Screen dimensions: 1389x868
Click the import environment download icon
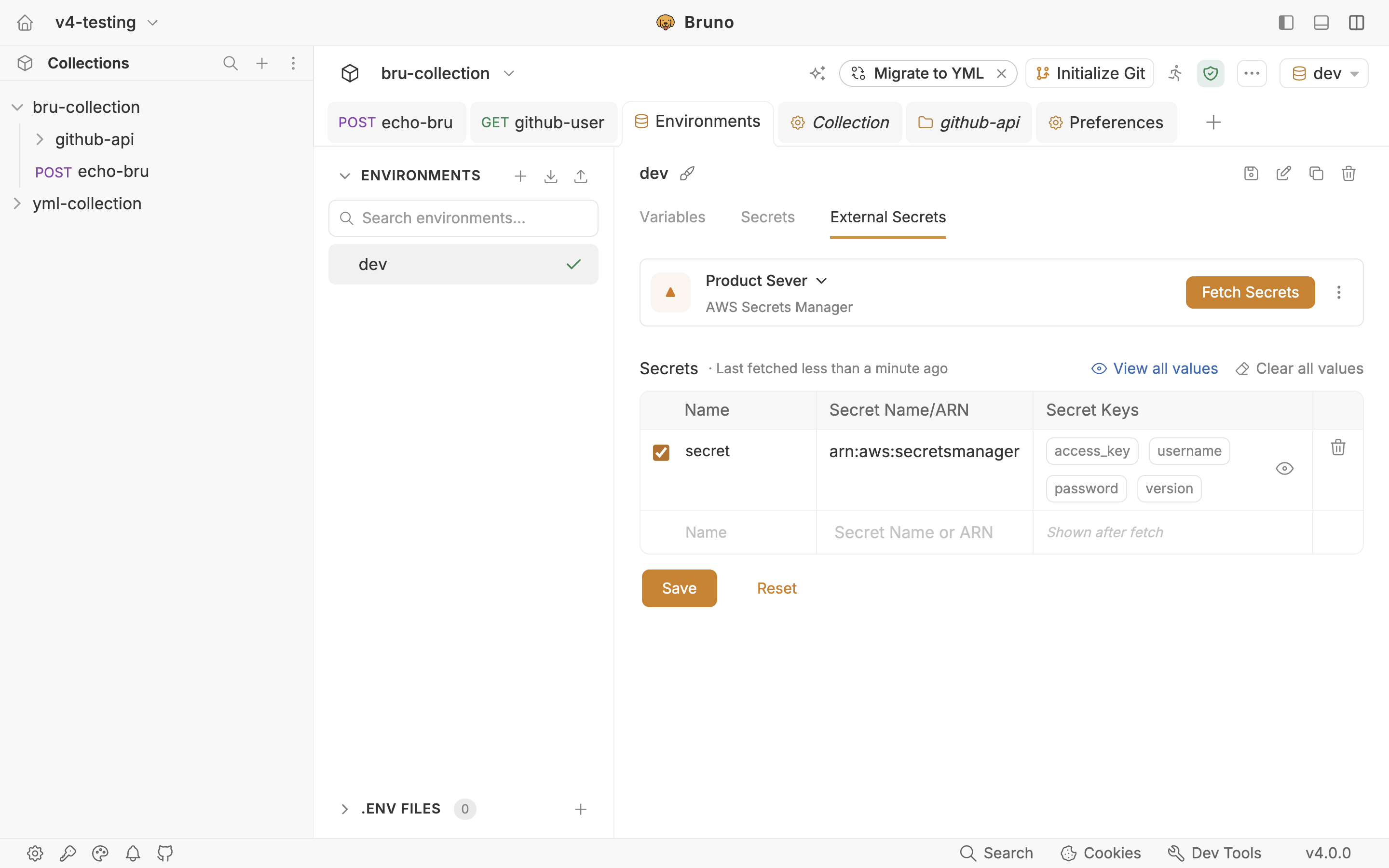[x=550, y=176]
